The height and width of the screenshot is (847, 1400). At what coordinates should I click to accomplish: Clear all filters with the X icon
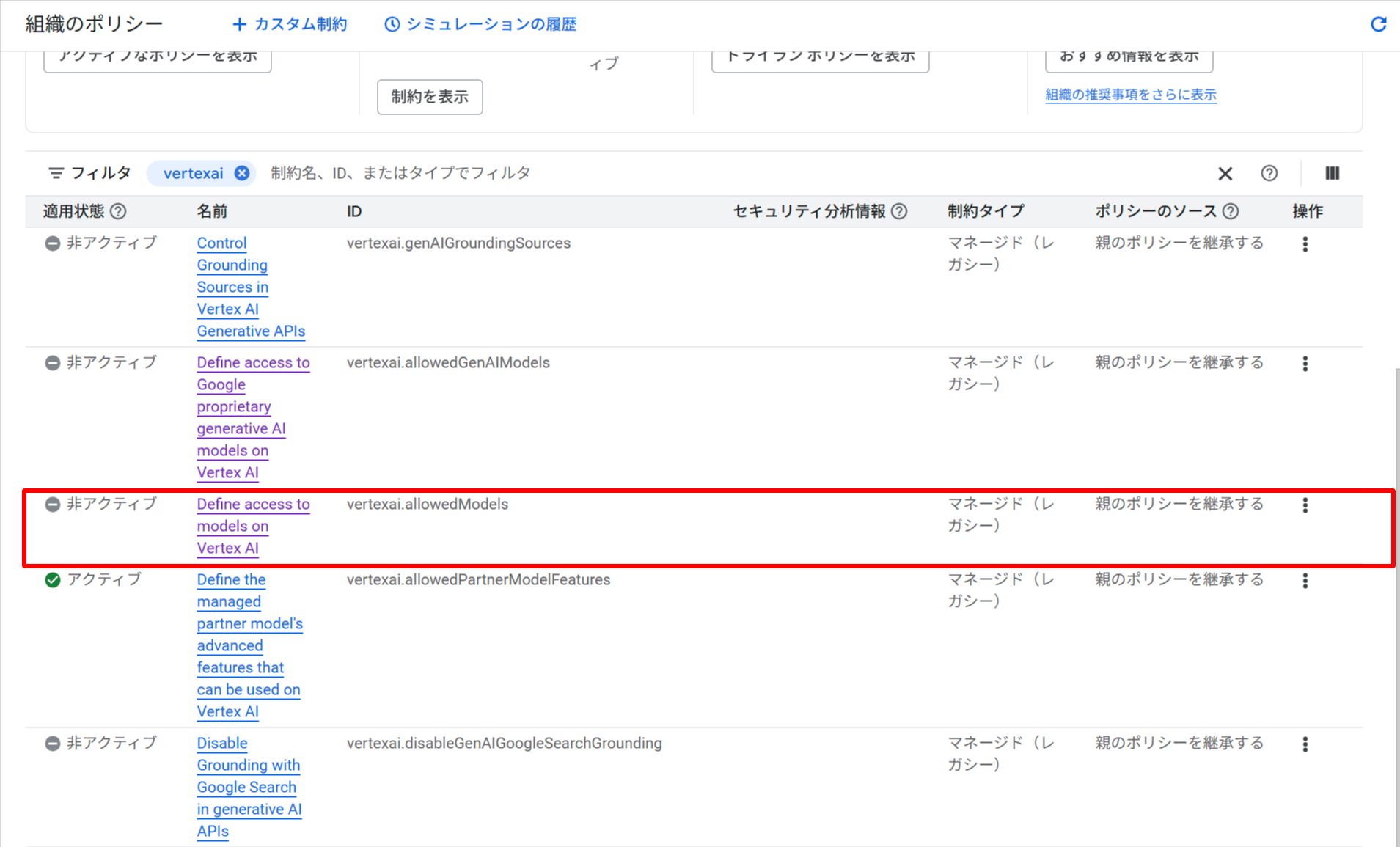[x=1225, y=174]
